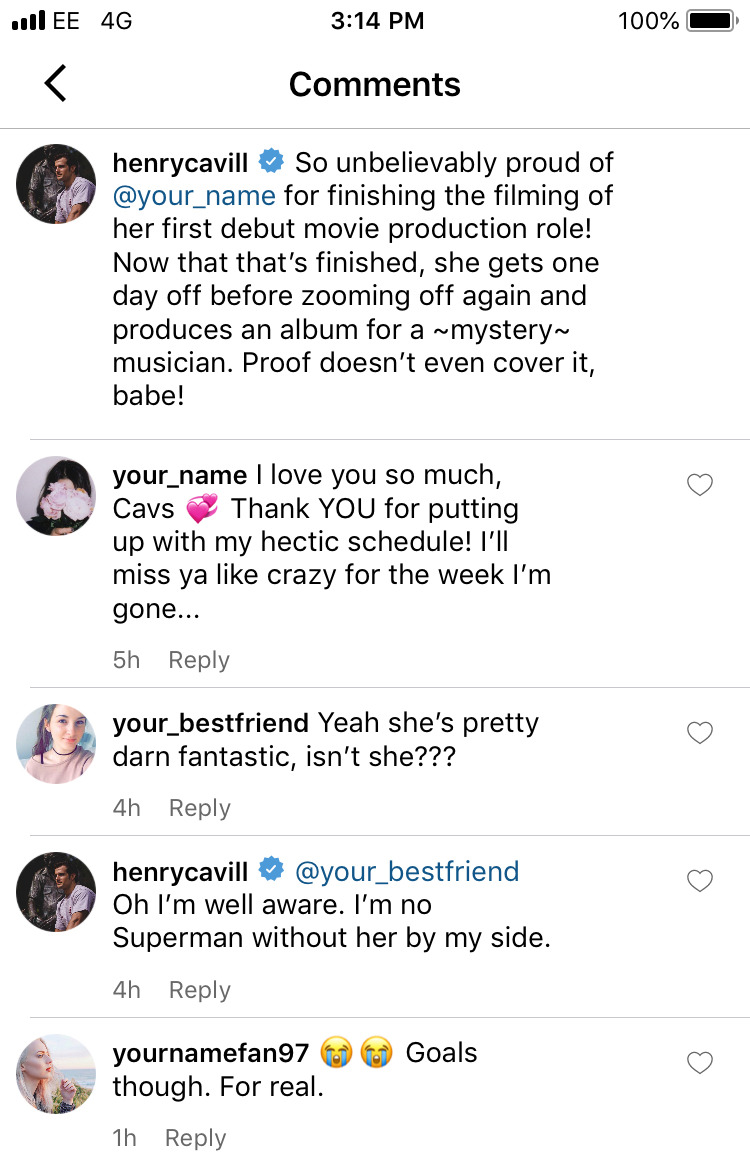Reply to your_name's comment

(x=199, y=660)
